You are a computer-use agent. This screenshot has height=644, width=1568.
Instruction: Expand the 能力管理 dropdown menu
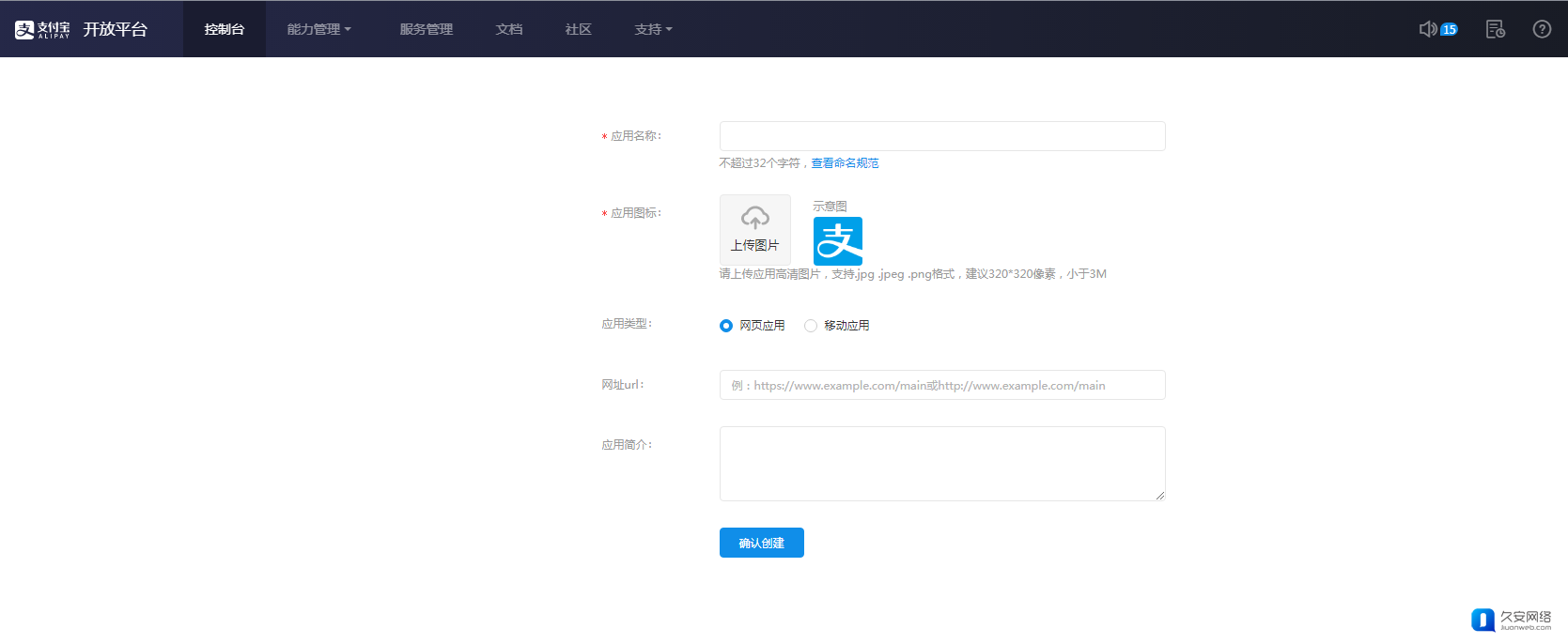(318, 29)
